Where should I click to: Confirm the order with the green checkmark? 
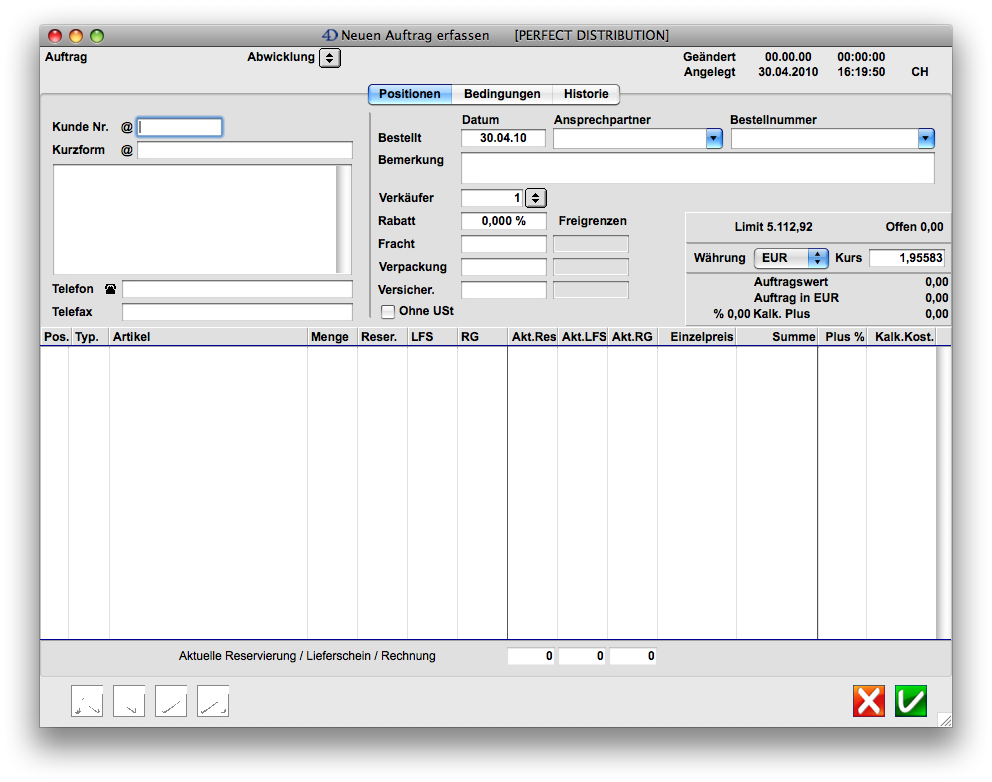911,701
